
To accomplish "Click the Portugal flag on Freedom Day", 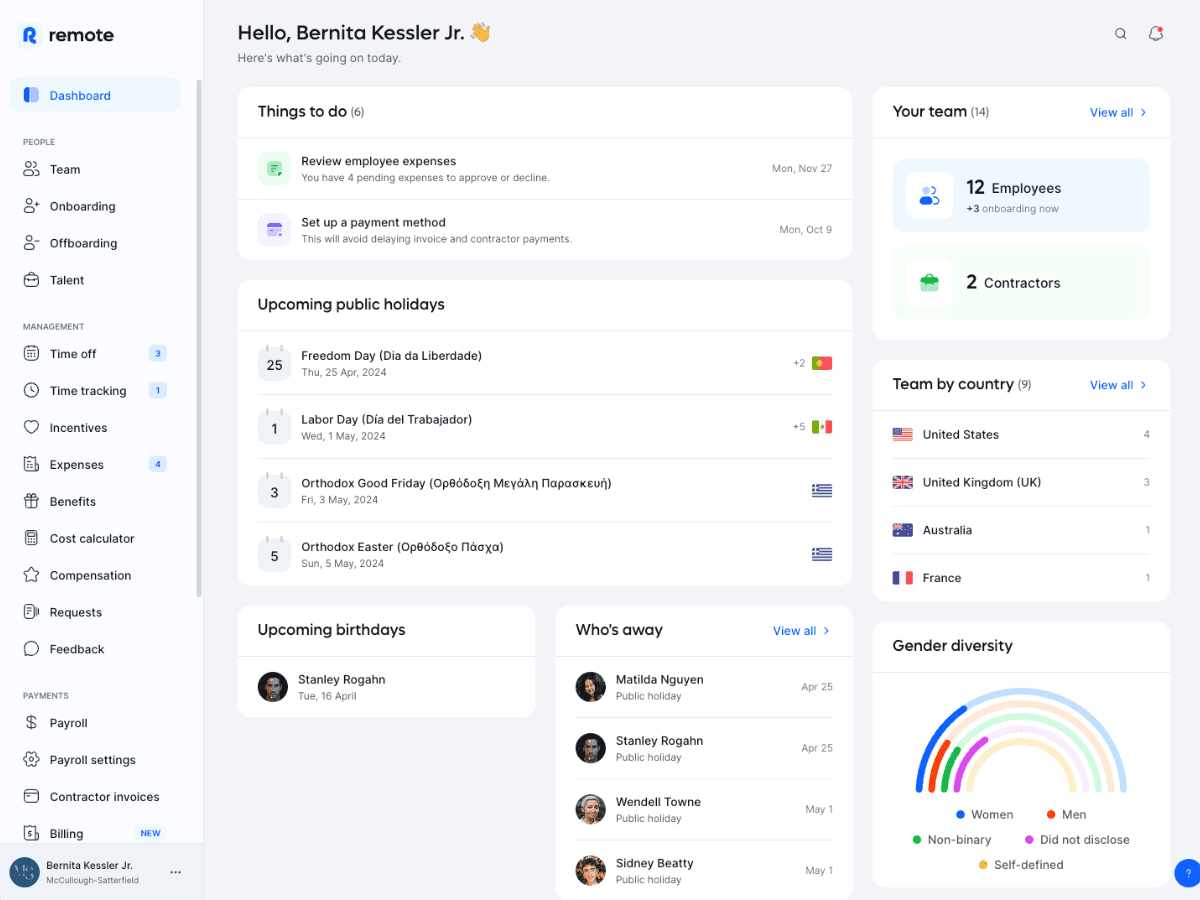I will tap(822, 363).
